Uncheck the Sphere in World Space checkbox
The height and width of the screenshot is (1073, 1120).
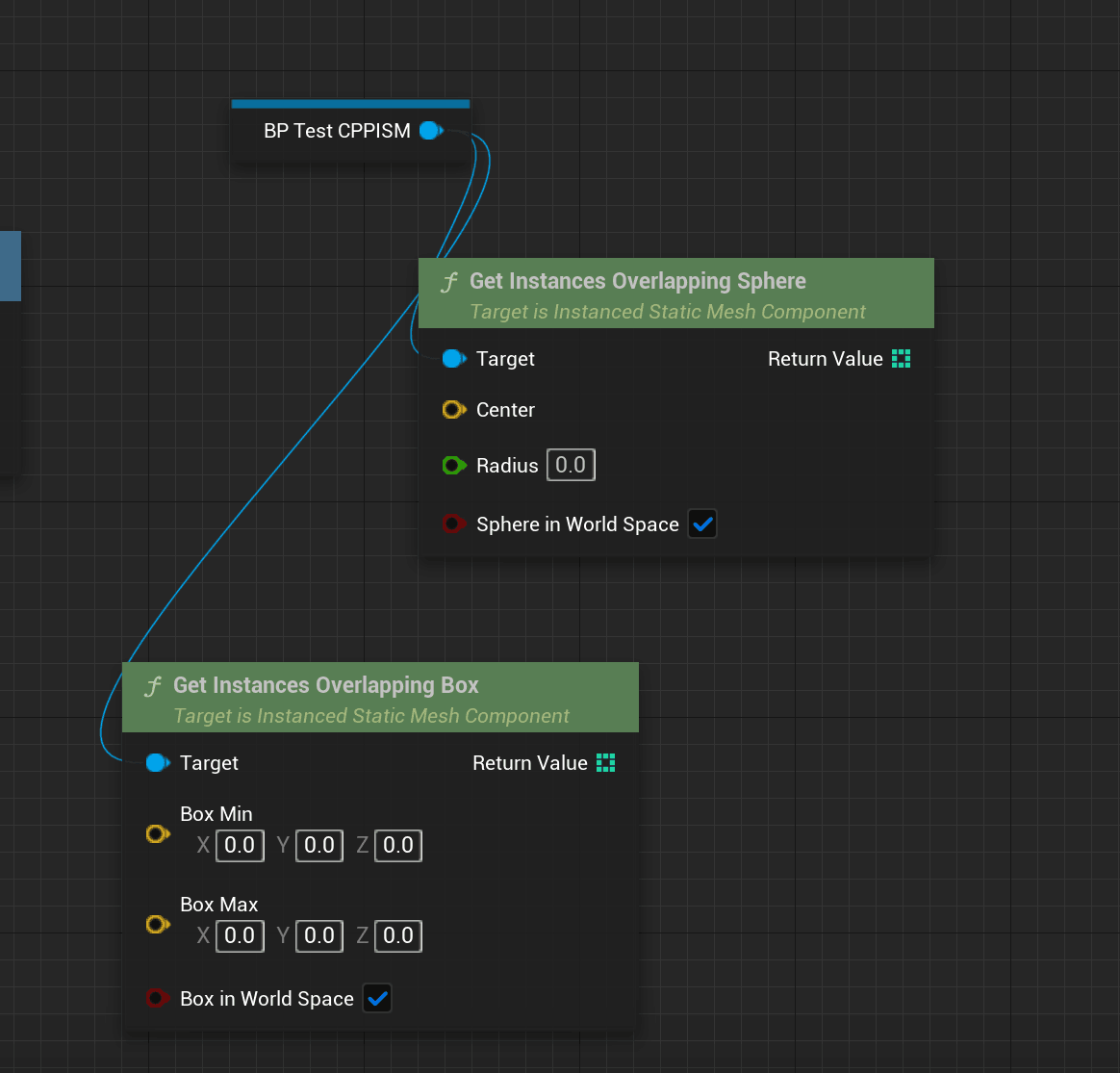pos(702,524)
